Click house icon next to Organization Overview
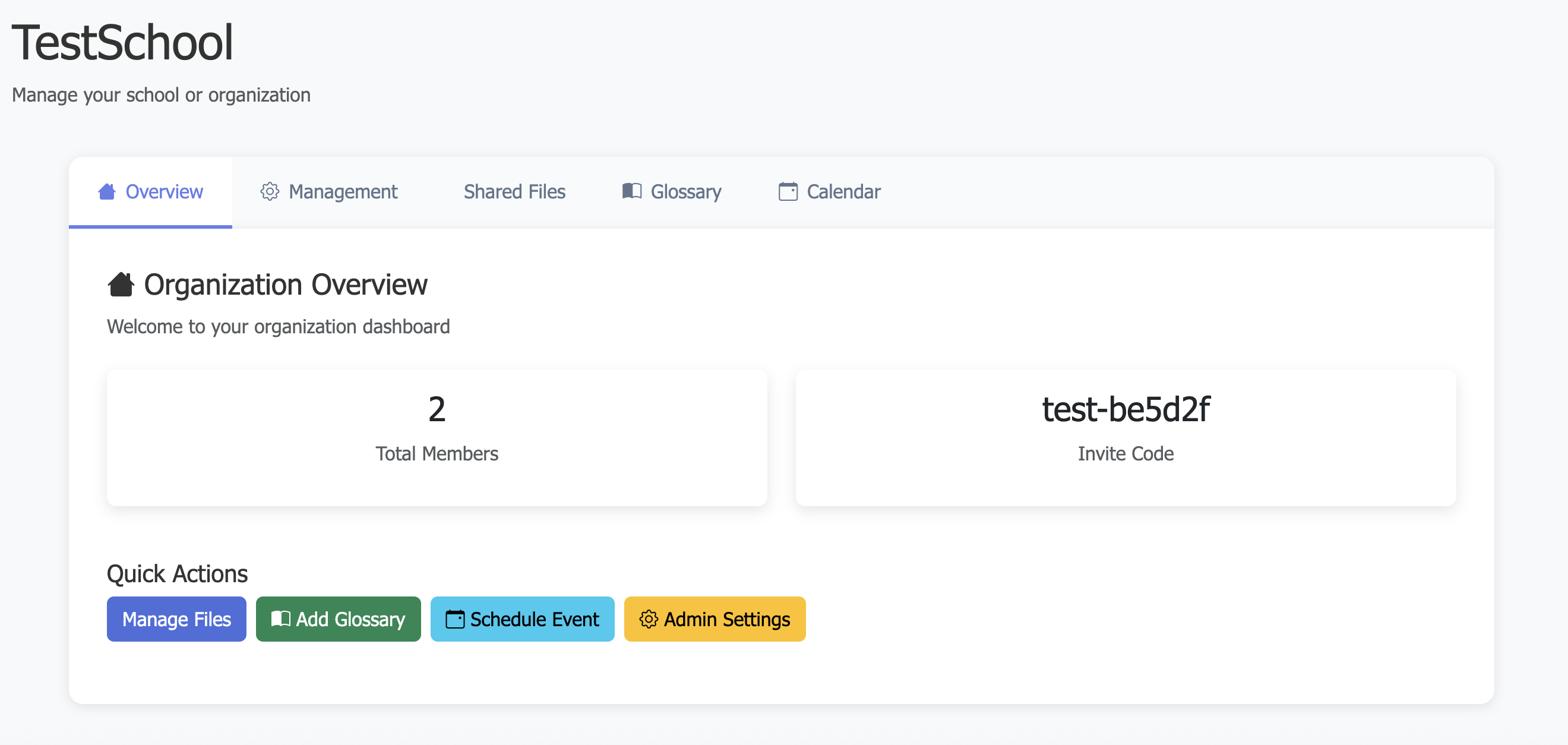1568x745 pixels. [x=121, y=285]
